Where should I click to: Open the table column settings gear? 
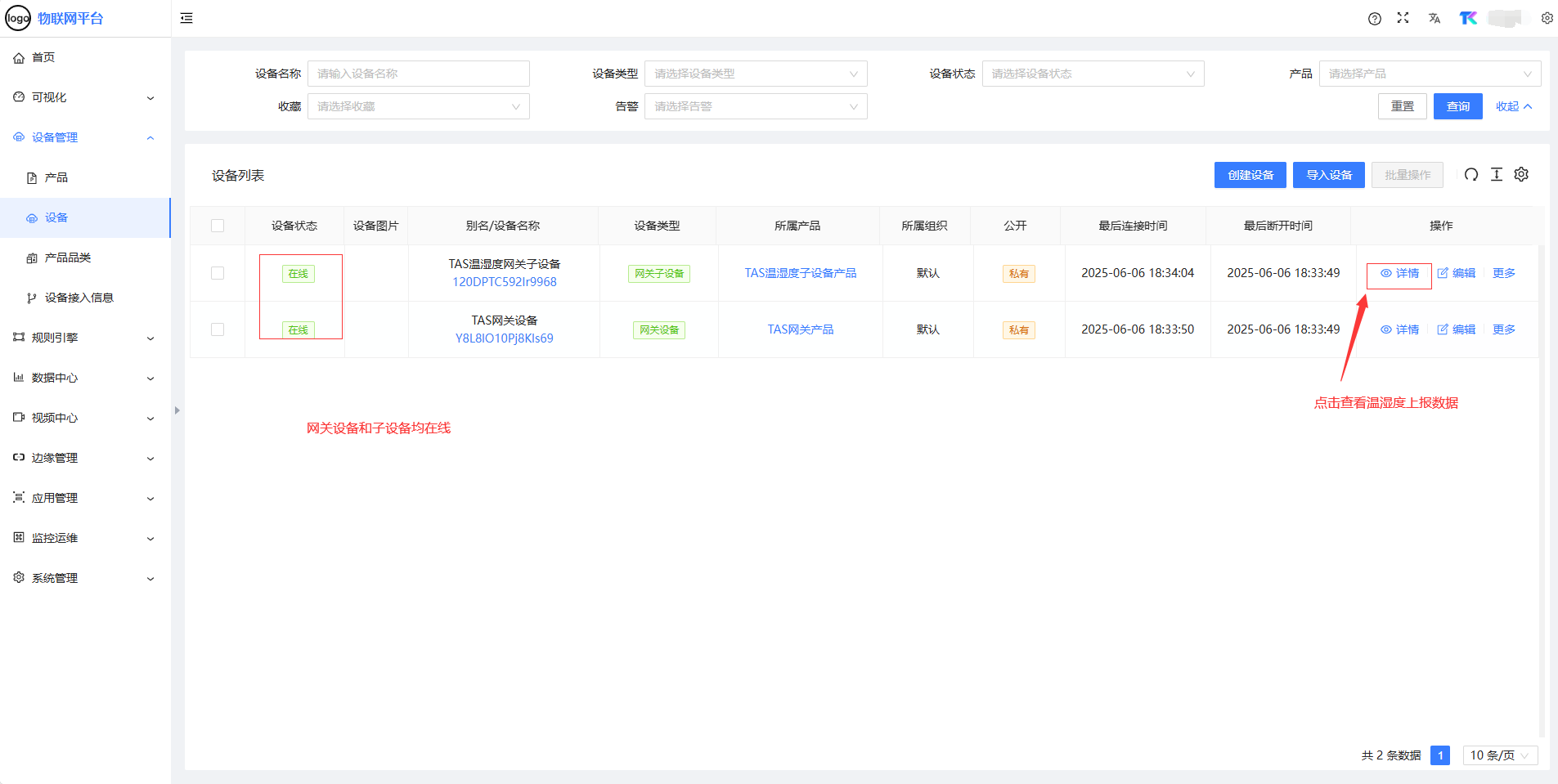(1521, 175)
